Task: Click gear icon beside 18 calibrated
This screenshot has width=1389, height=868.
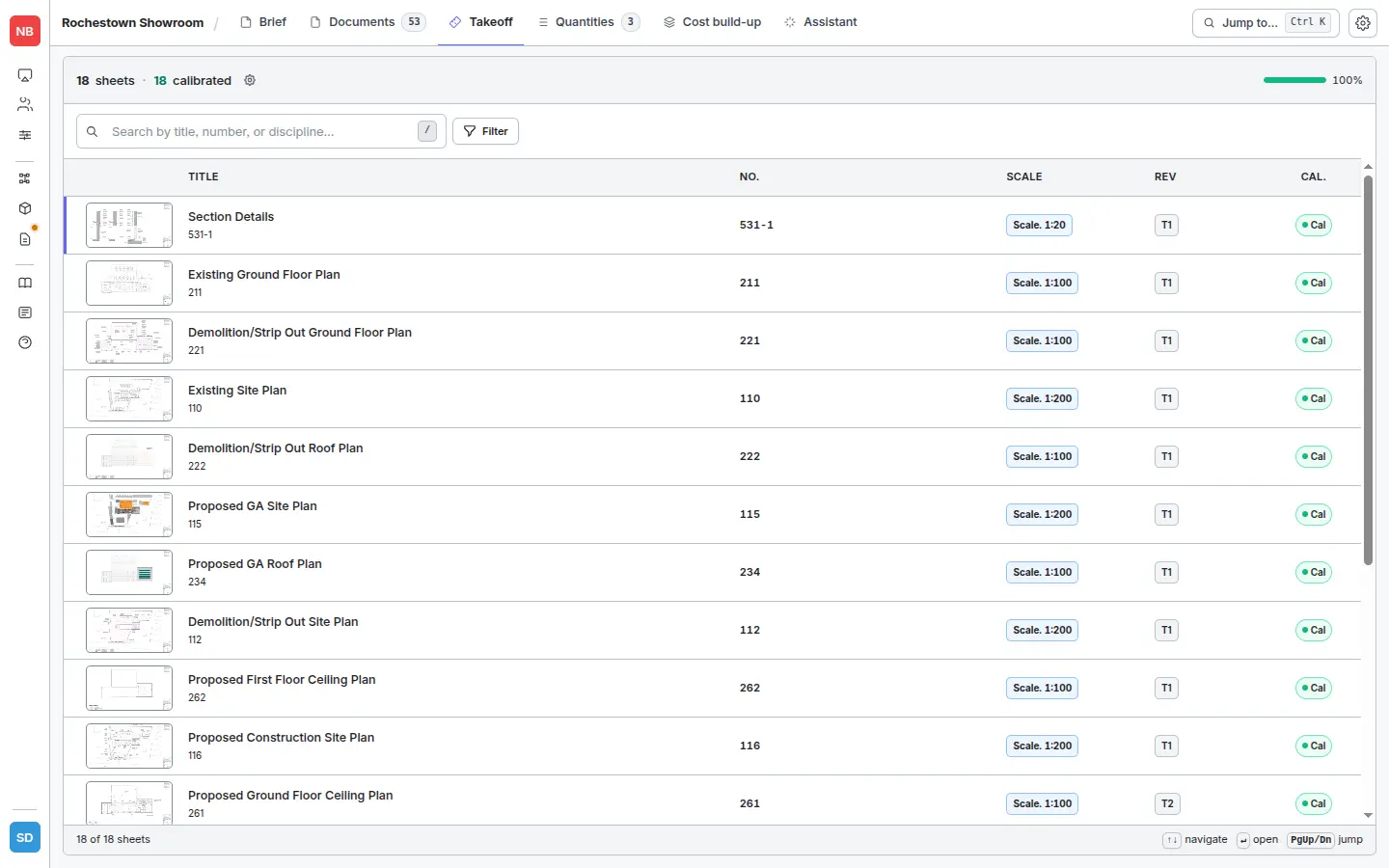Action: [x=250, y=80]
